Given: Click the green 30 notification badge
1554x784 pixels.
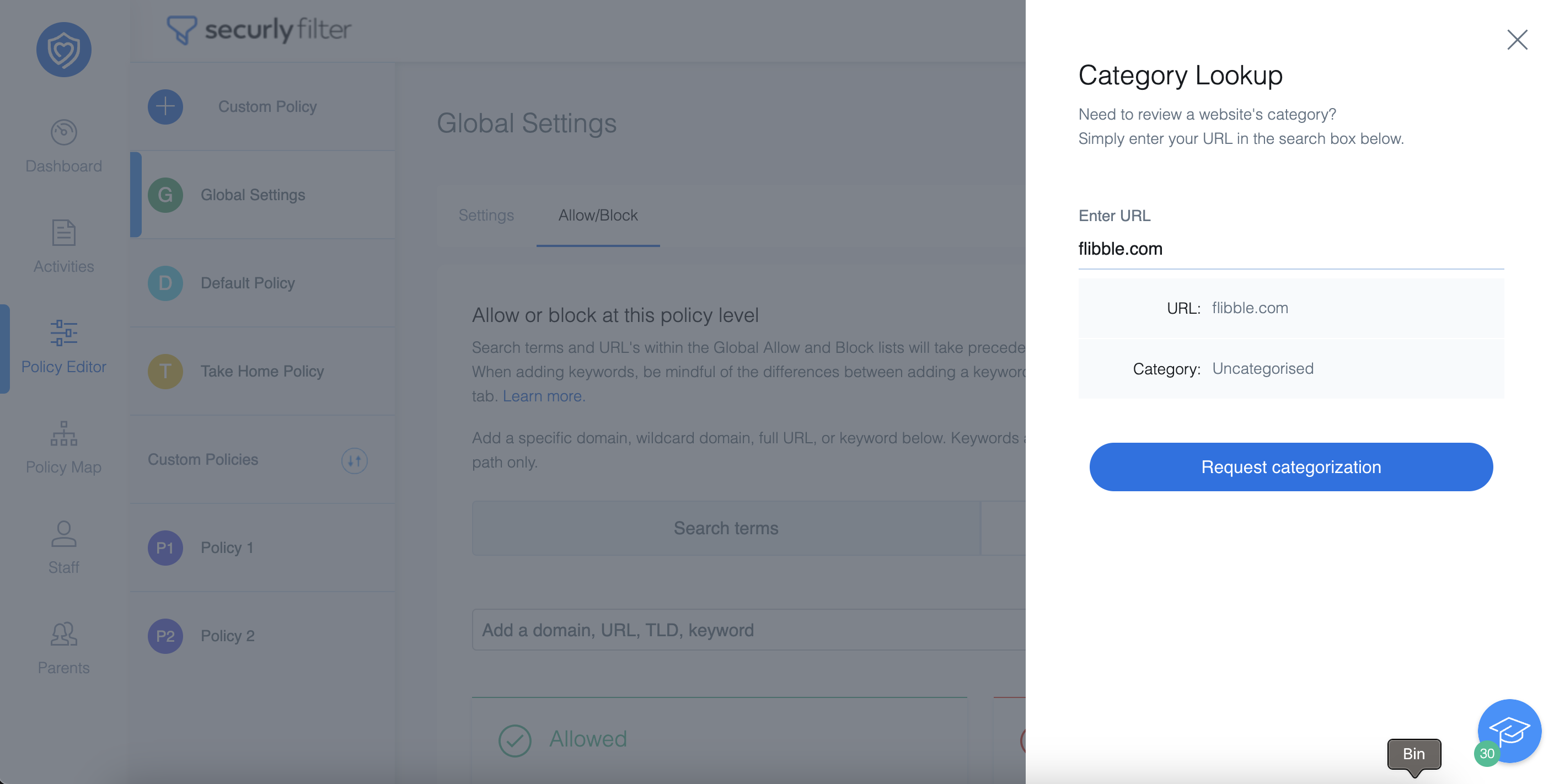Looking at the screenshot, I should (1486, 753).
